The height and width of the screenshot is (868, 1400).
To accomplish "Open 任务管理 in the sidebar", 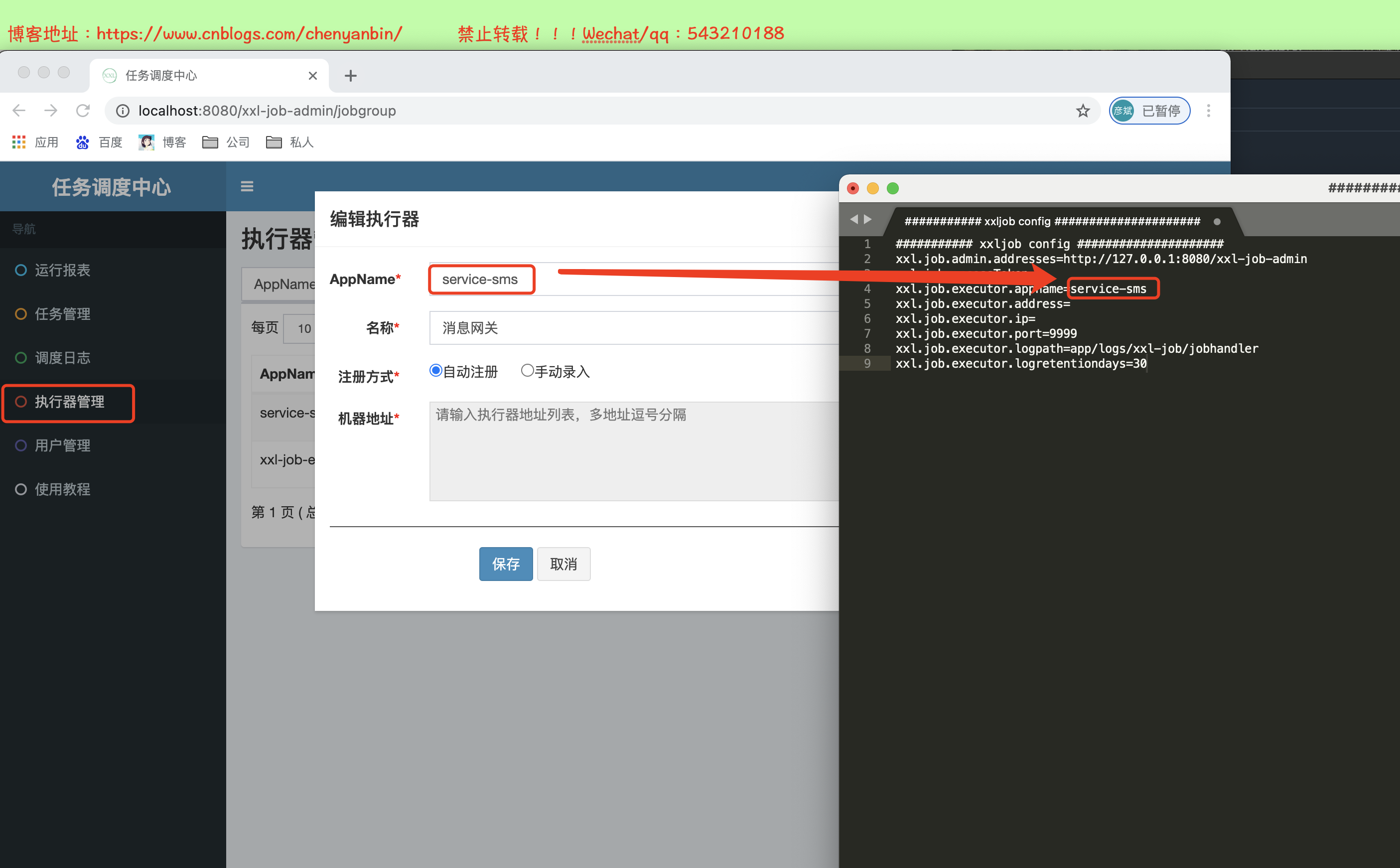I will click(x=62, y=313).
